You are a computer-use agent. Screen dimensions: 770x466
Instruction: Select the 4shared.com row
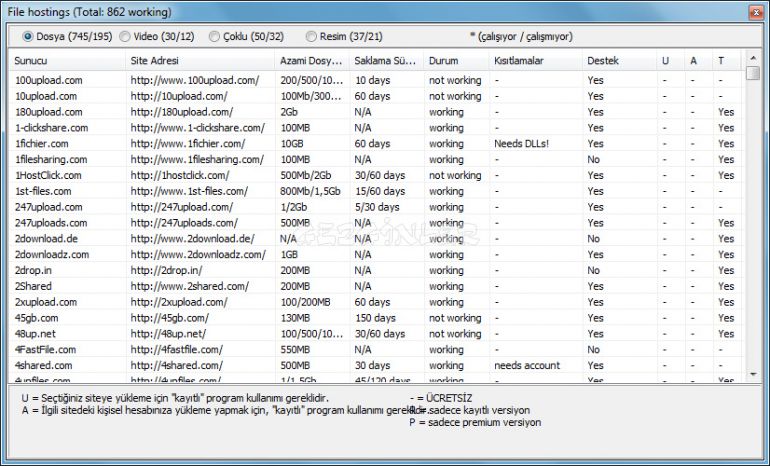pos(376,365)
